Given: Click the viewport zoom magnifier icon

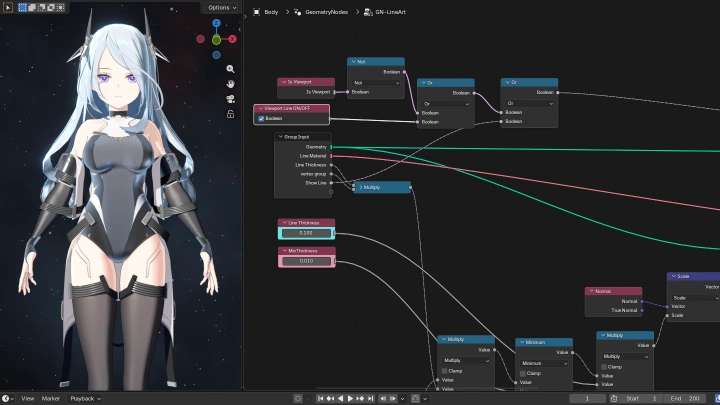Looking at the screenshot, I should point(231,69).
